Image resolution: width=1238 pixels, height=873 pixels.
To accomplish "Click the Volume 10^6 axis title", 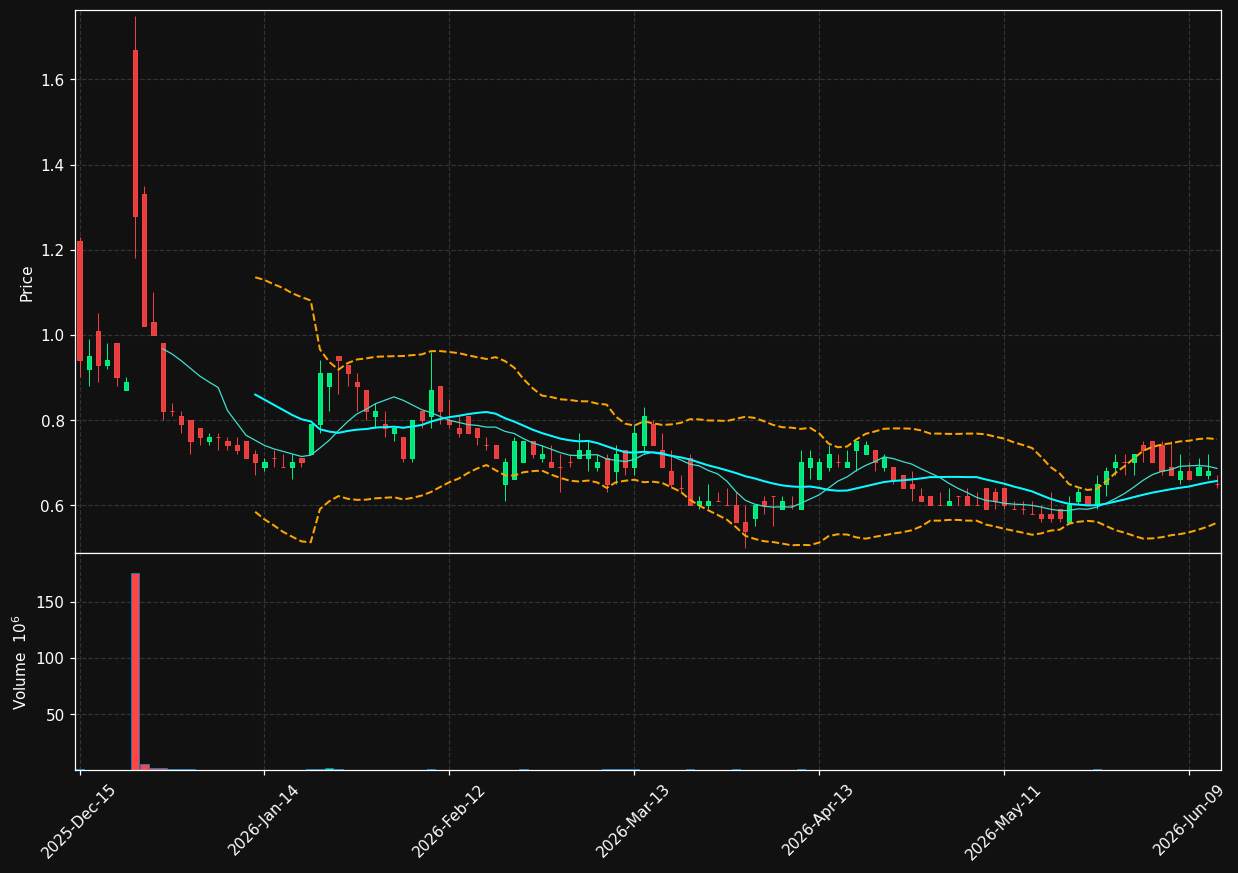I will click(20, 662).
